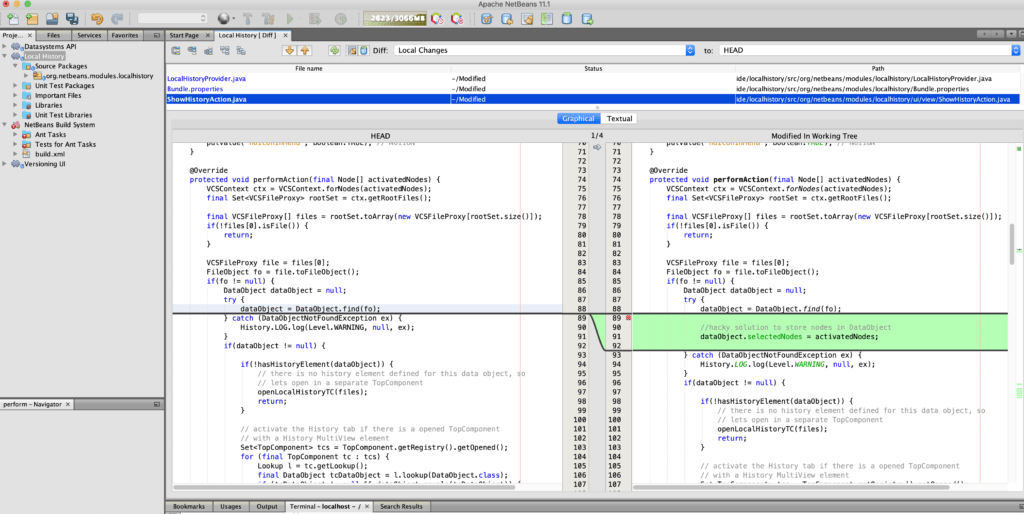Click the New Project toolbar icon
The width and height of the screenshot is (1024, 514).
31,18
